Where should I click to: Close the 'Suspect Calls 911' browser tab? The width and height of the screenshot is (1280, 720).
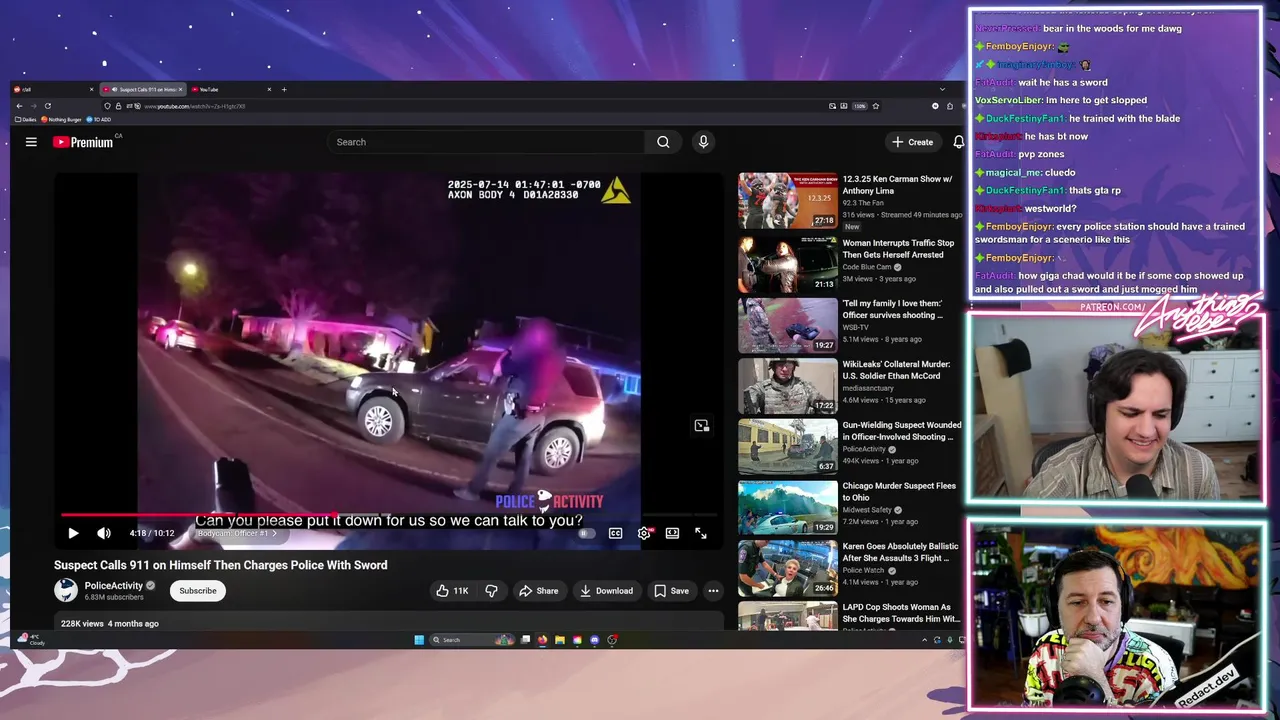(181, 89)
